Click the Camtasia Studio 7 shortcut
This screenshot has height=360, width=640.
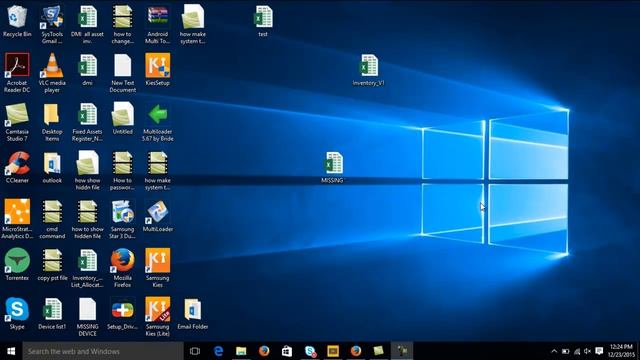[17, 122]
